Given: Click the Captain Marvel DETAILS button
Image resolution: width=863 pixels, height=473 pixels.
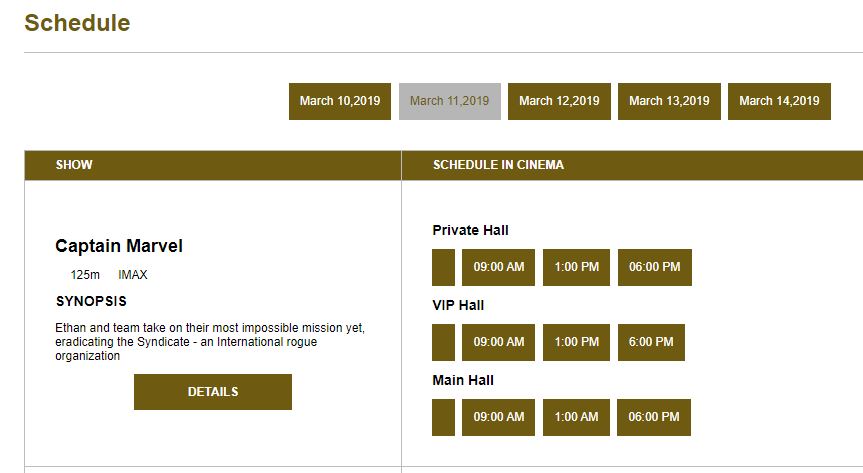Looking at the screenshot, I should coord(213,392).
